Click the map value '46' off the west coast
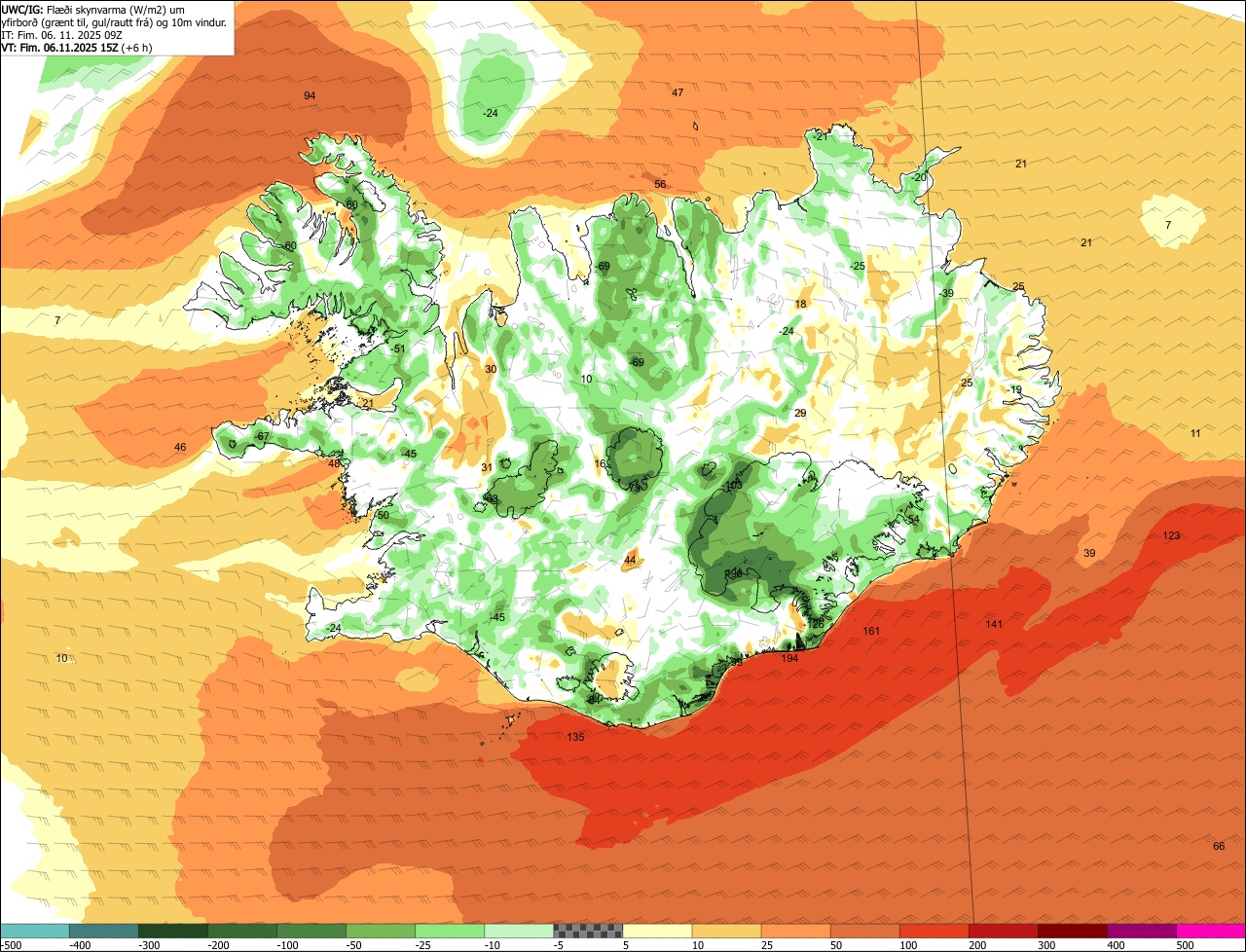This screenshot has width=1246, height=952. tap(180, 447)
